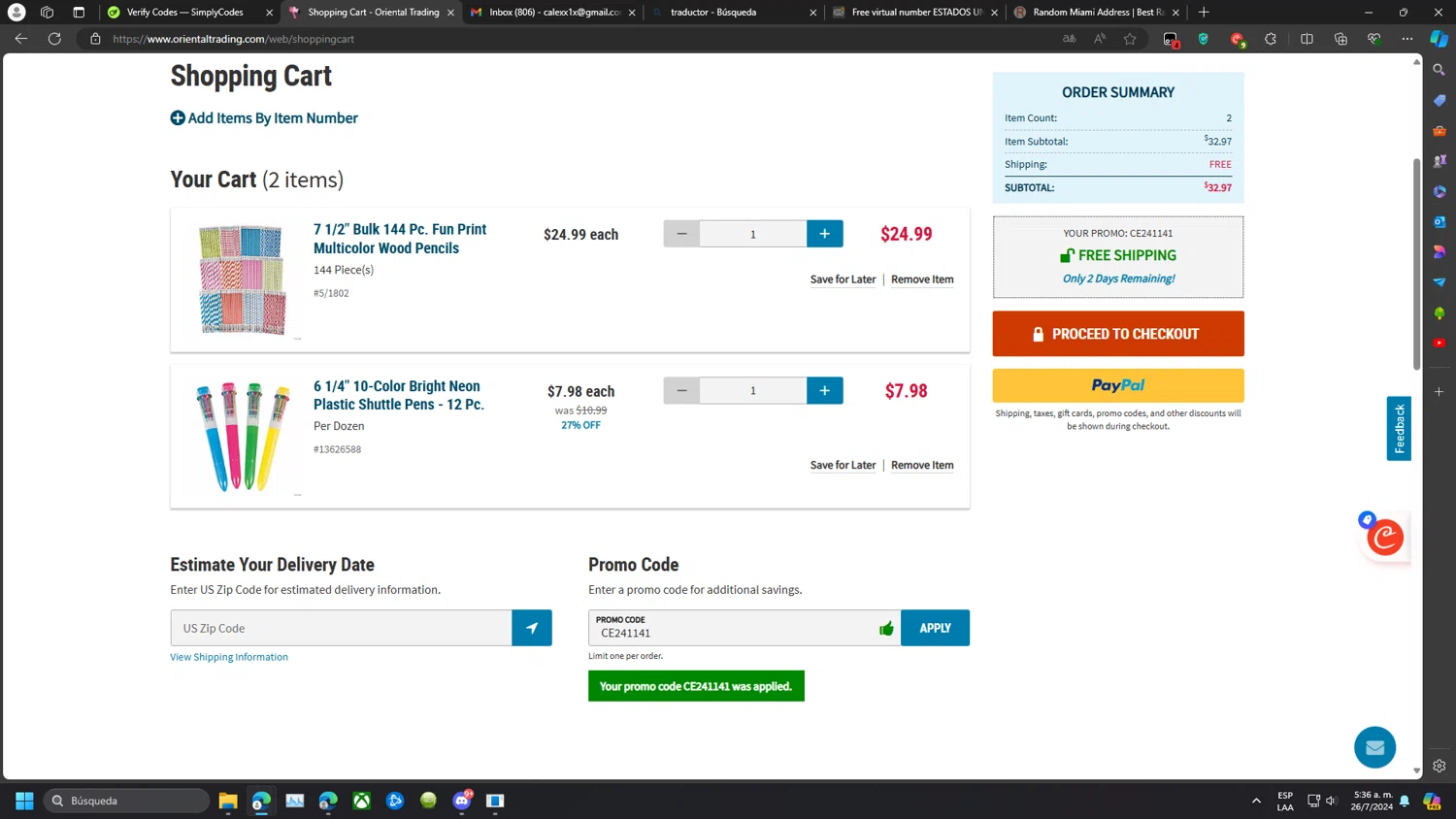Open sidebar settings gear icon

coord(1439,766)
